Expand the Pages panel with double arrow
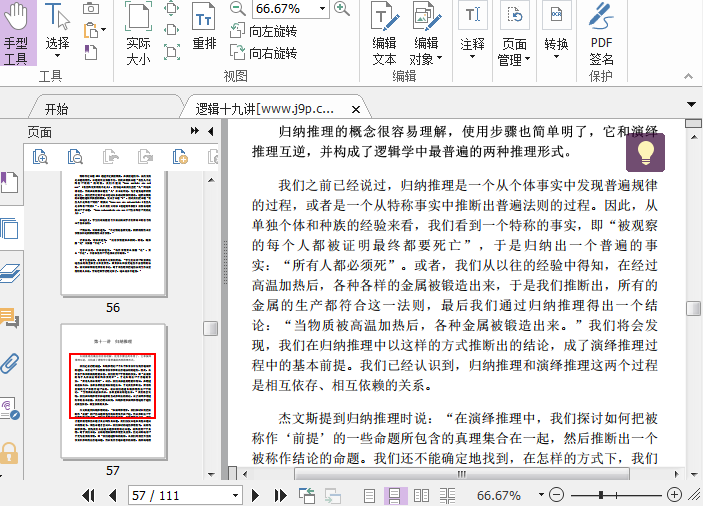Image resolution: width=703 pixels, height=506 pixels. pyautogui.click(x=195, y=131)
